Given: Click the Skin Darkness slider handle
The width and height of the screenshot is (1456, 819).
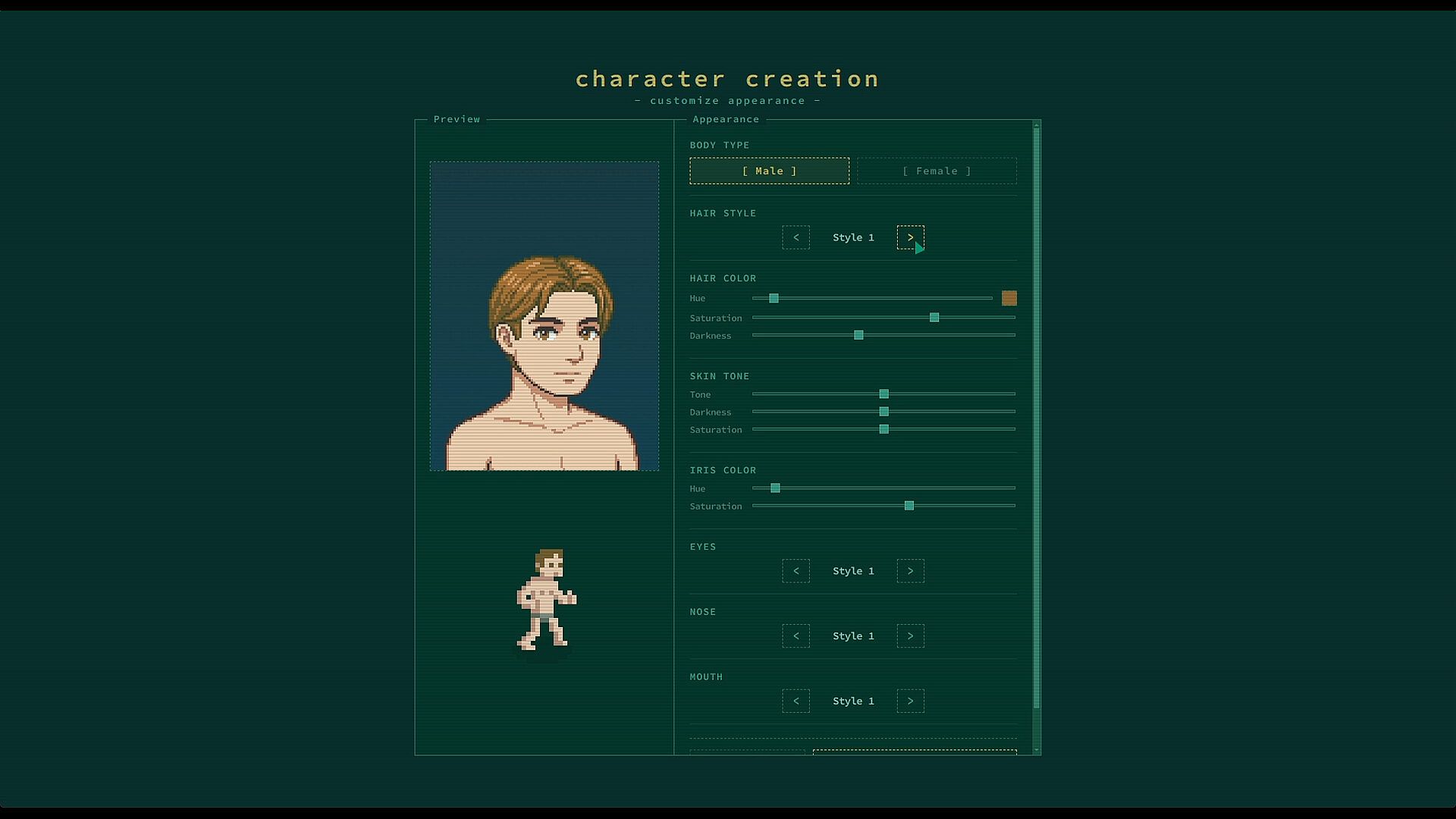Looking at the screenshot, I should coord(883,412).
